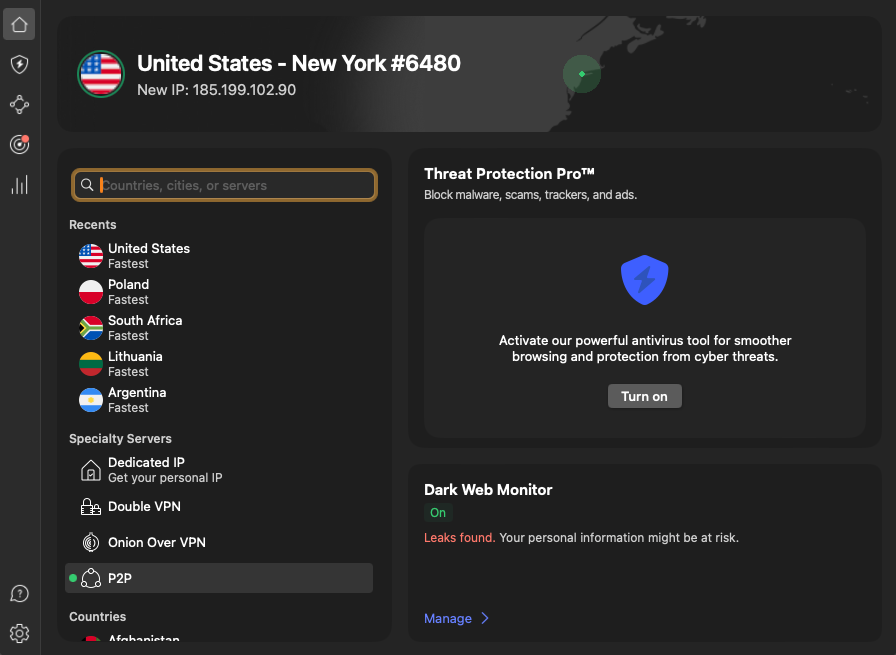Click the South Africa flag icon
Image resolution: width=896 pixels, height=655 pixels.
pos(91,328)
